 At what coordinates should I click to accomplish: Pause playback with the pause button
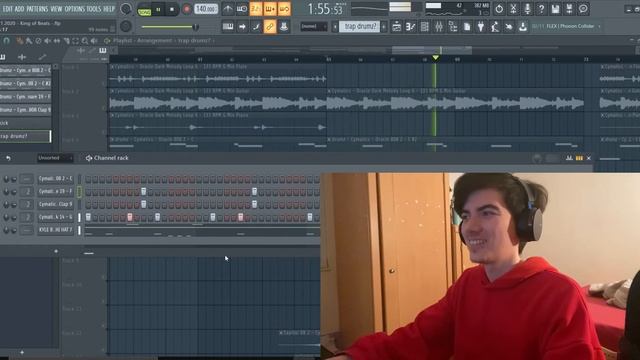(158, 9)
